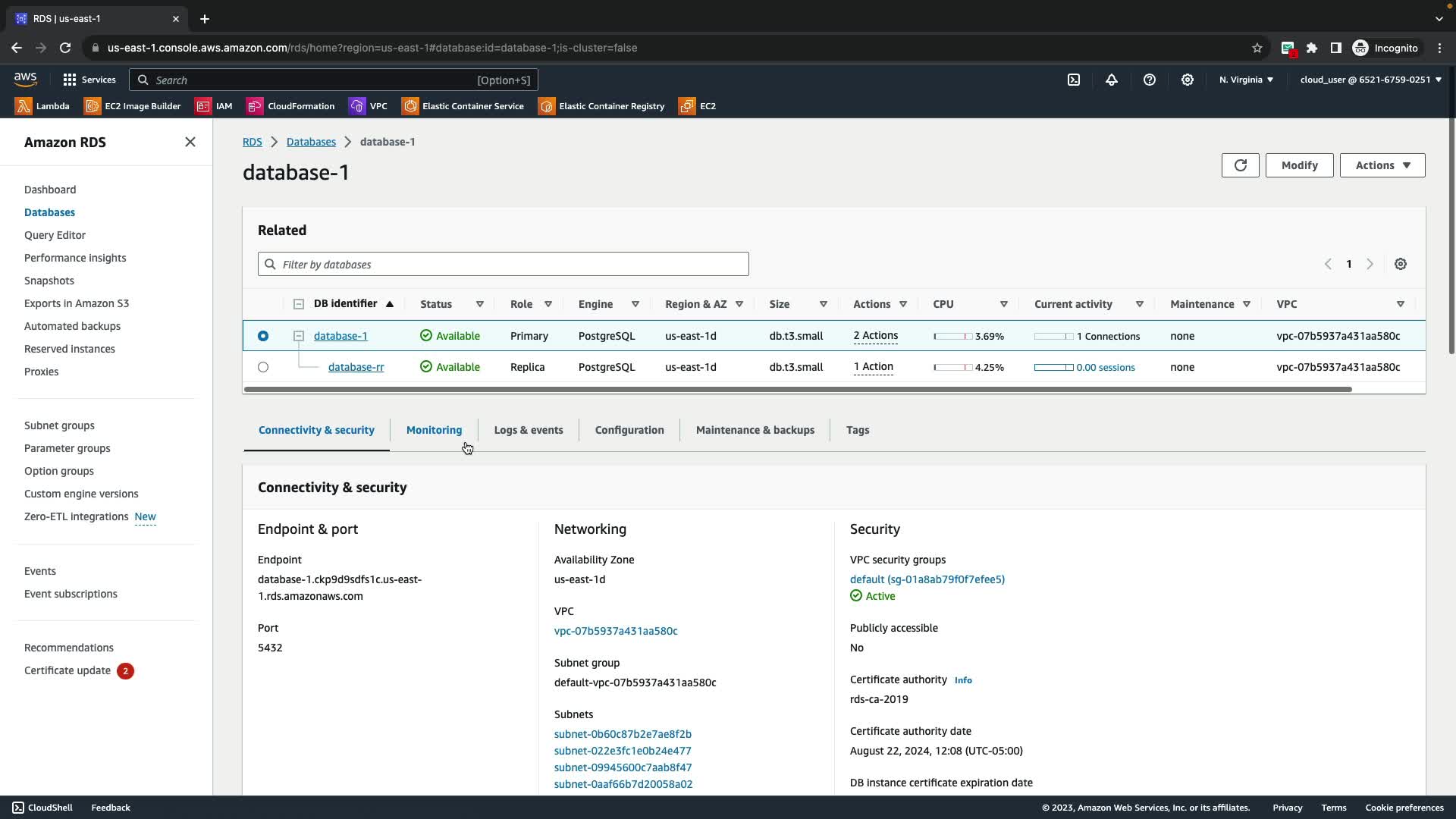Open Elastic Container Registry shortcut icon
Viewport: 1456px width, 819px height.
[x=547, y=106]
